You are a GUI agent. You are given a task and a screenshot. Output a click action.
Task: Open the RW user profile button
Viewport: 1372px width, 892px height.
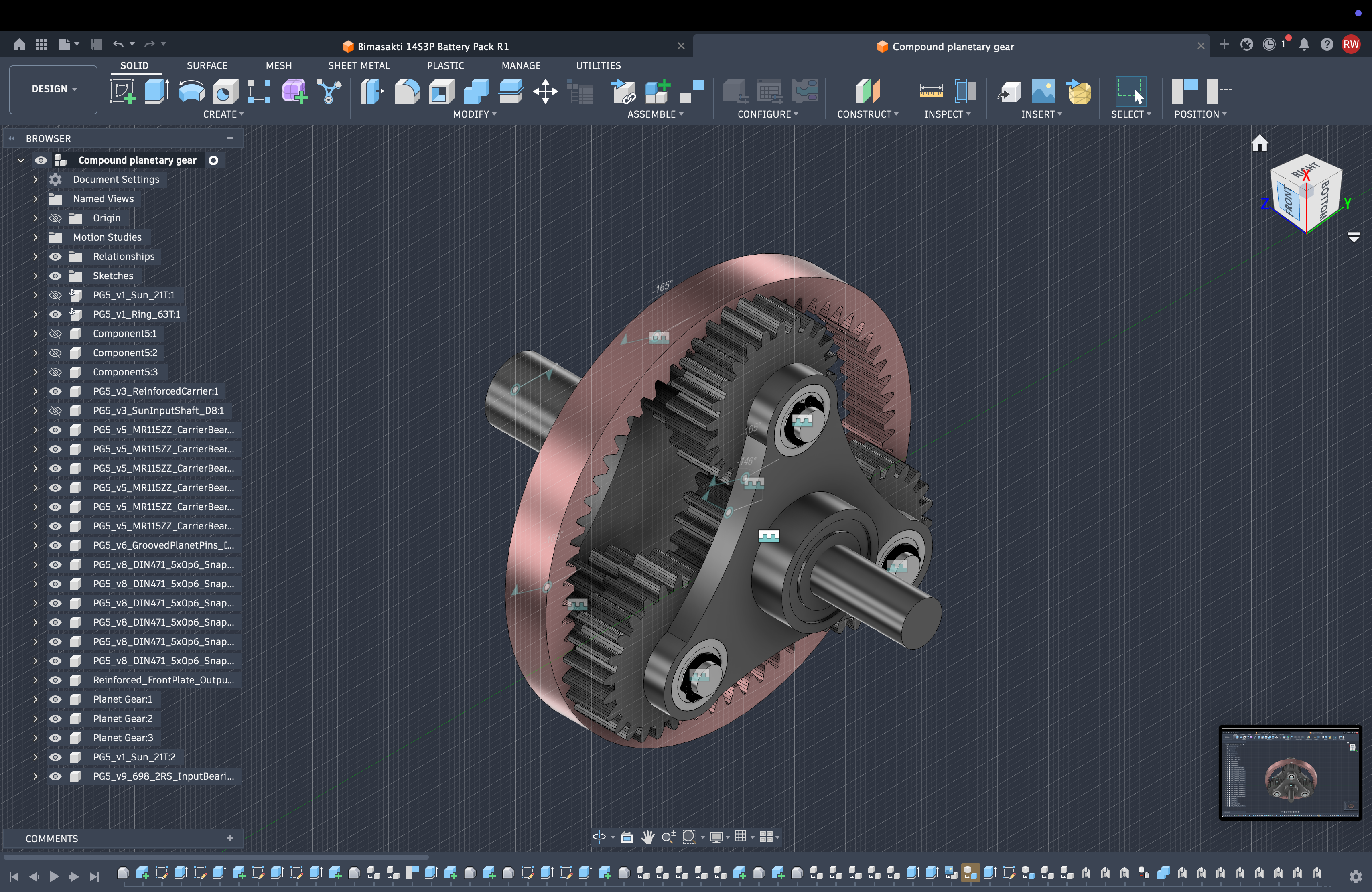point(1351,45)
